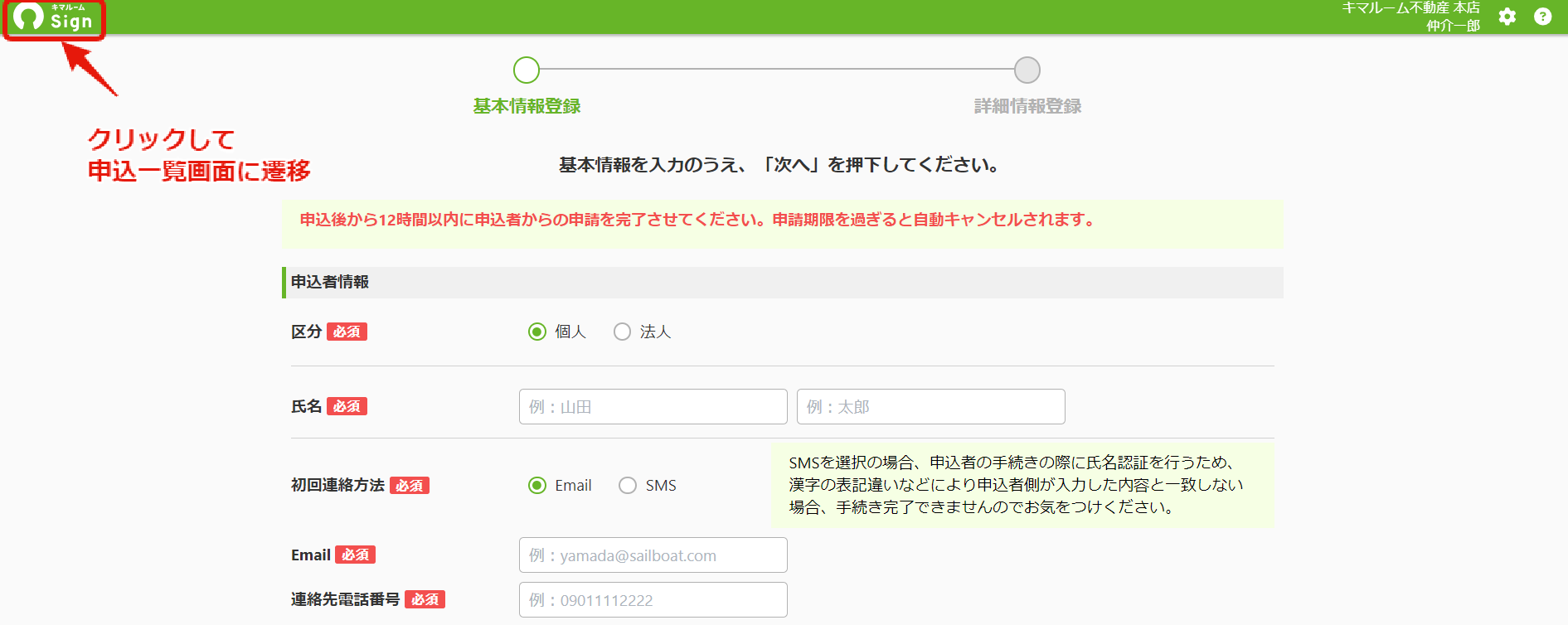Click the 12-hour deadline warning notice
This screenshot has height=625, width=1568.
tap(782, 223)
